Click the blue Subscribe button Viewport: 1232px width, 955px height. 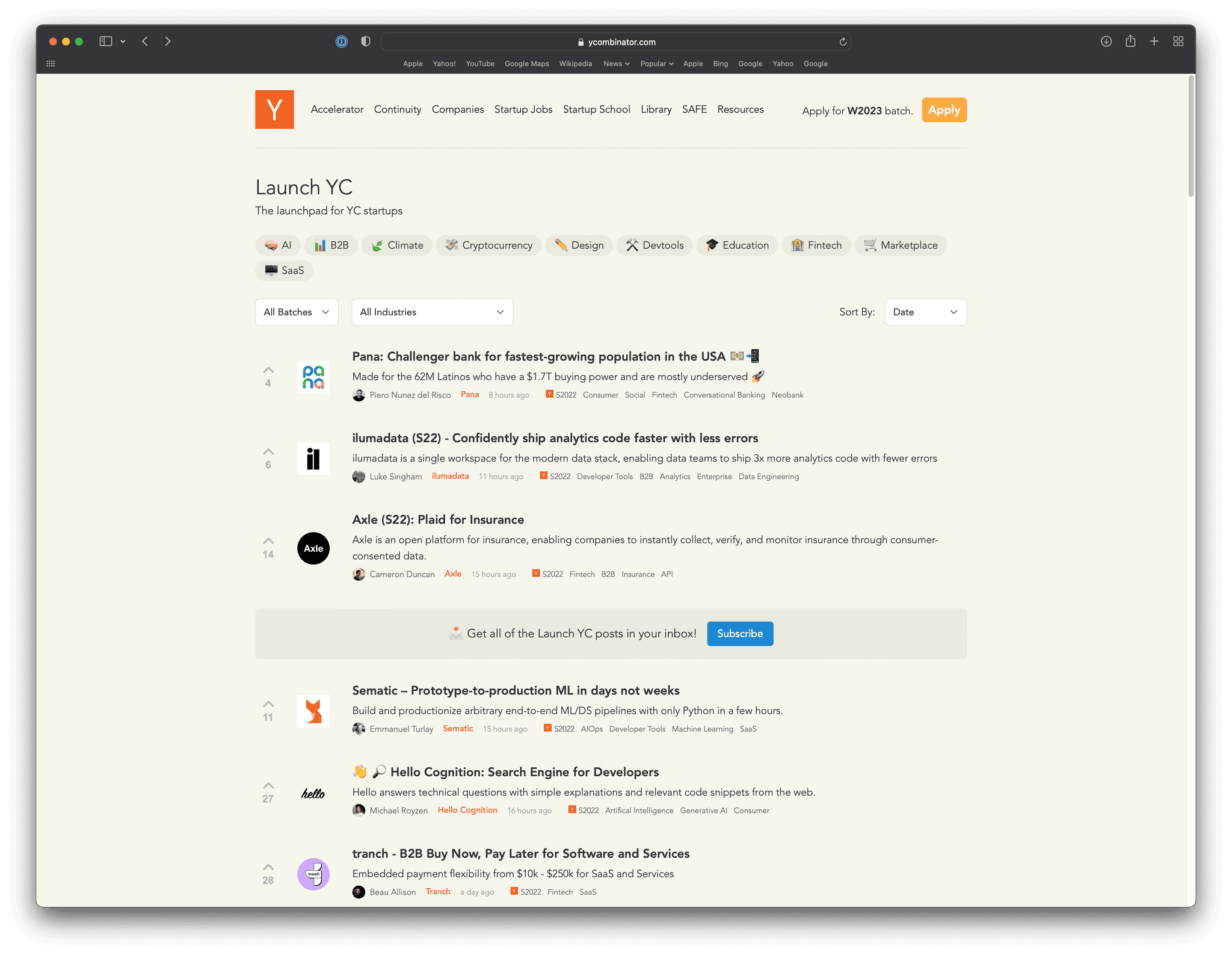739,634
